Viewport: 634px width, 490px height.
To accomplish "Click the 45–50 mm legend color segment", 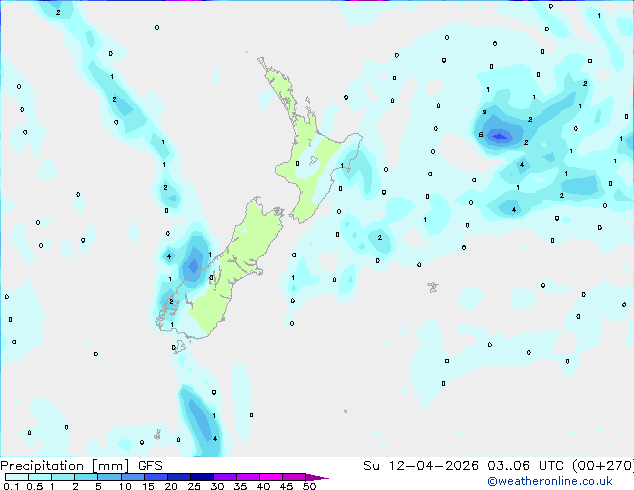I will (294, 477).
